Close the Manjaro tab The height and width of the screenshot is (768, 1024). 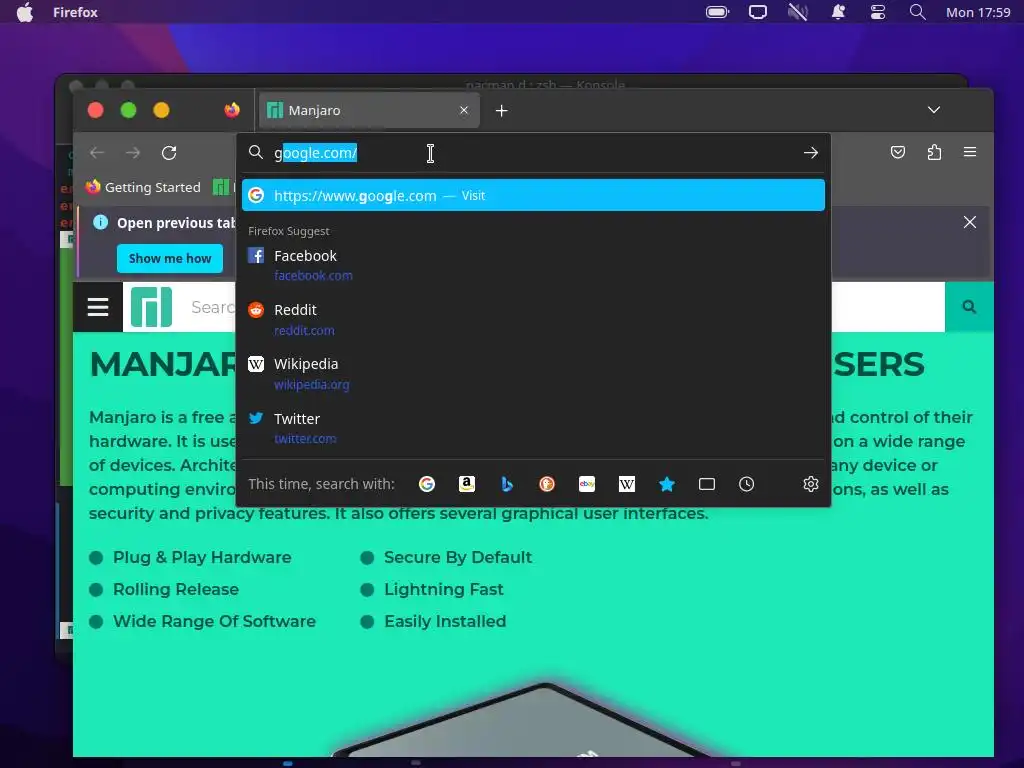click(464, 110)
